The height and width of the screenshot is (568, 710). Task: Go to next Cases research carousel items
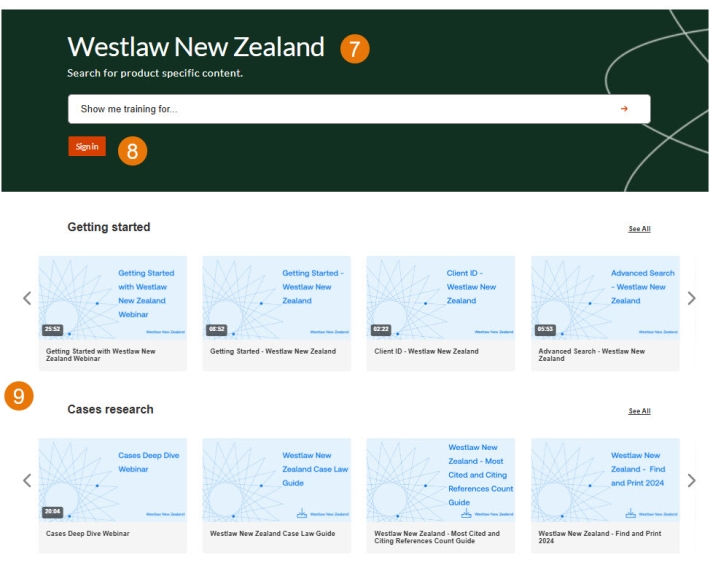click(691, 480)
